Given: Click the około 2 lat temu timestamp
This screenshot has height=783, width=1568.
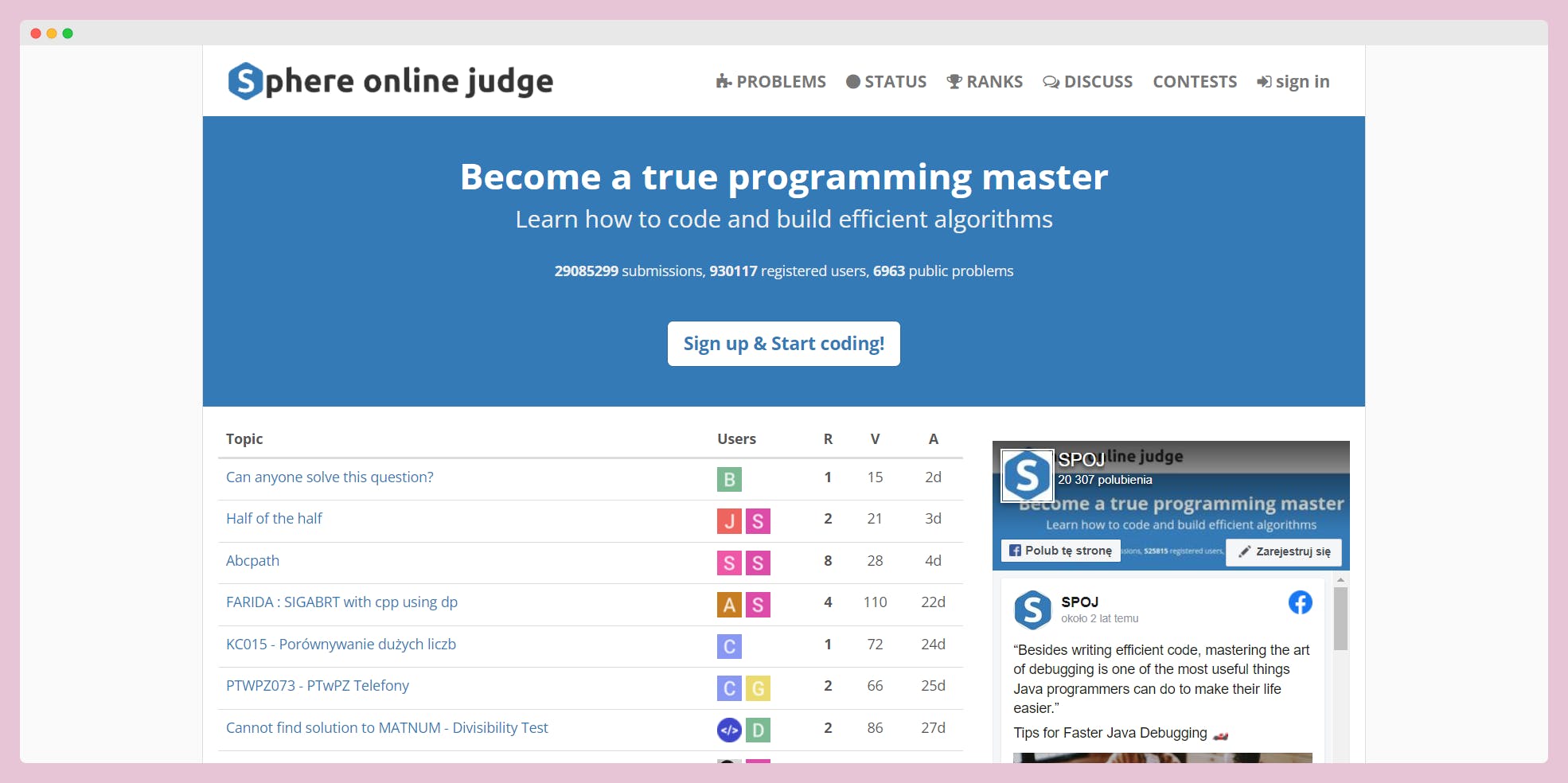Looking at the screenshot, I should [x=1099, y=618].
